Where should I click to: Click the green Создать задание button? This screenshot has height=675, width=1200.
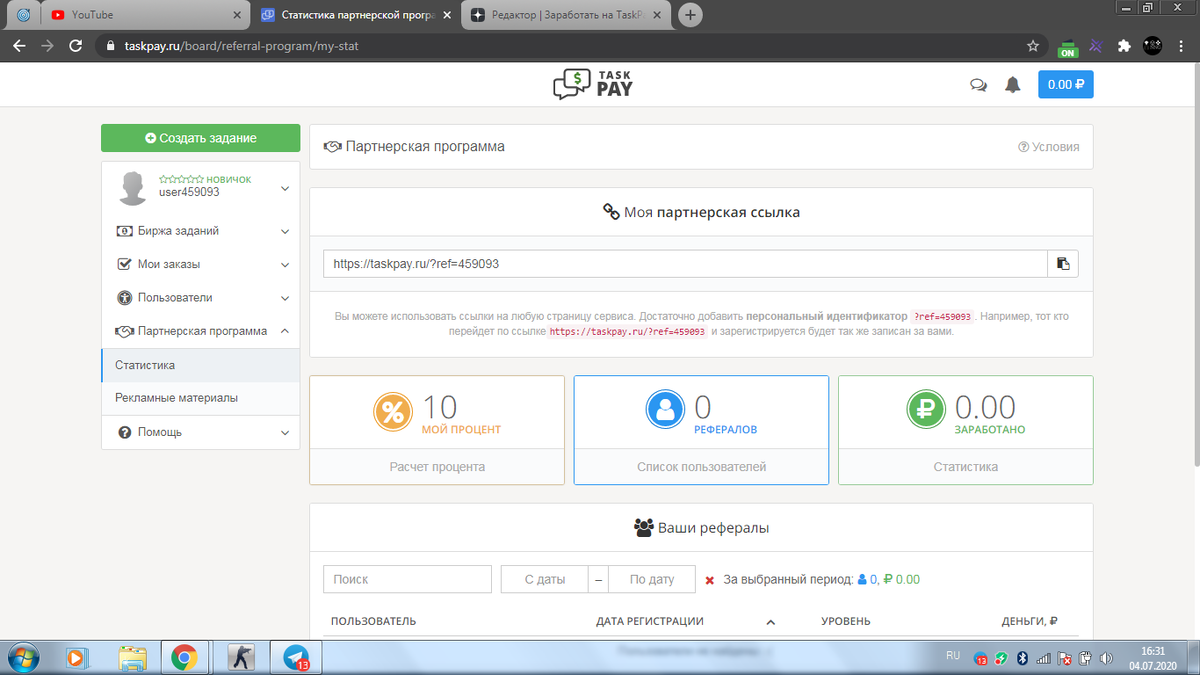(200, 137)
